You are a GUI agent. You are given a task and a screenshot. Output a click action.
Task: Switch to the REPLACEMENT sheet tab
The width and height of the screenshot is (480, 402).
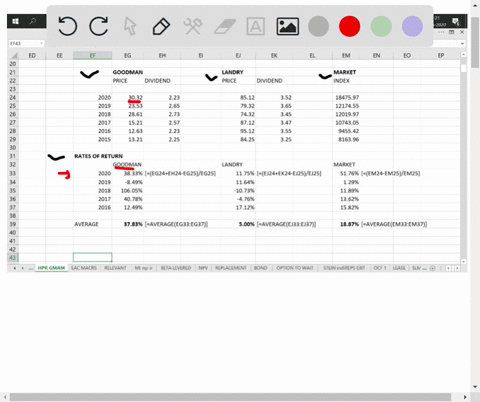tap(231, 268)
